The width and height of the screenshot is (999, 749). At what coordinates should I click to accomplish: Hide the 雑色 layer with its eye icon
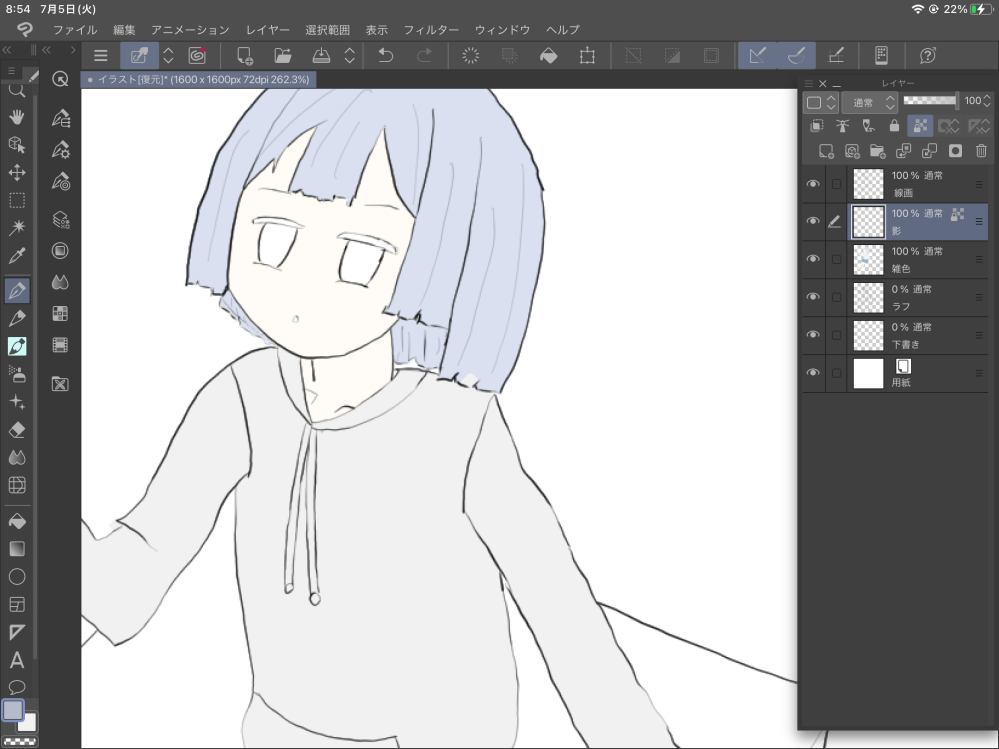813,259
